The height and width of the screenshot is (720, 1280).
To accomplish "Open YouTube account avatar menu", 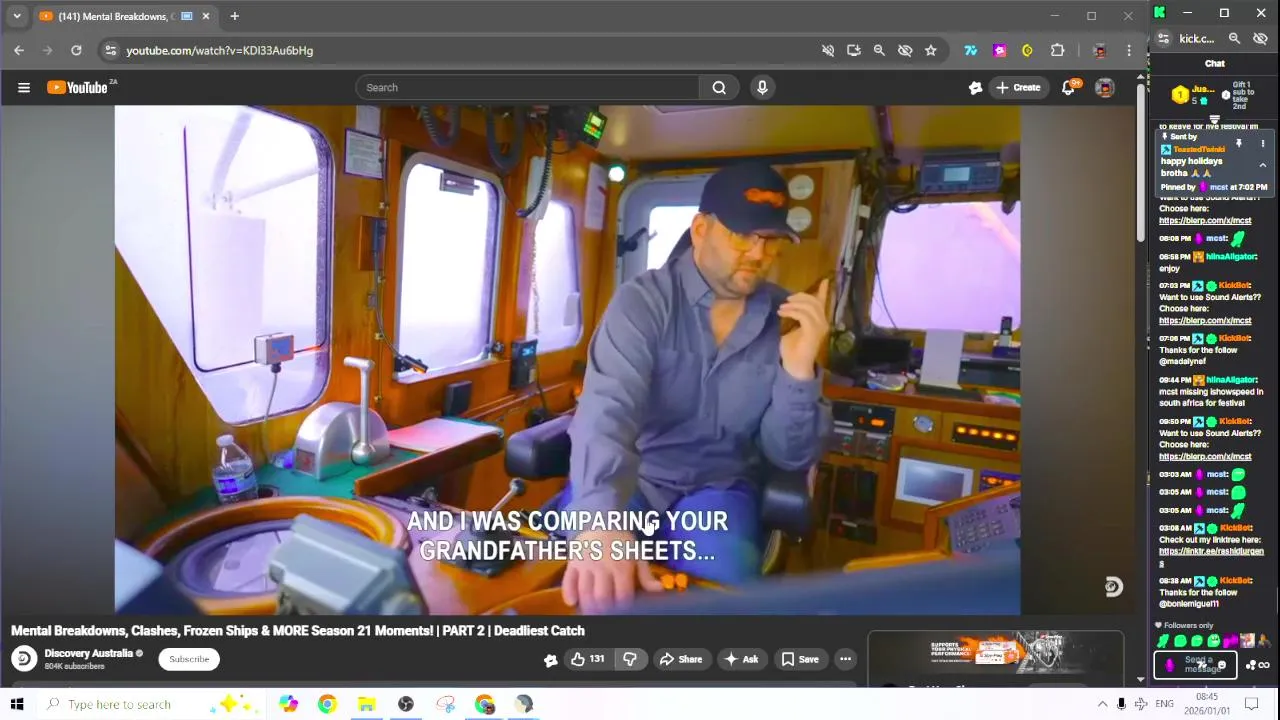I will [1104, 88].
